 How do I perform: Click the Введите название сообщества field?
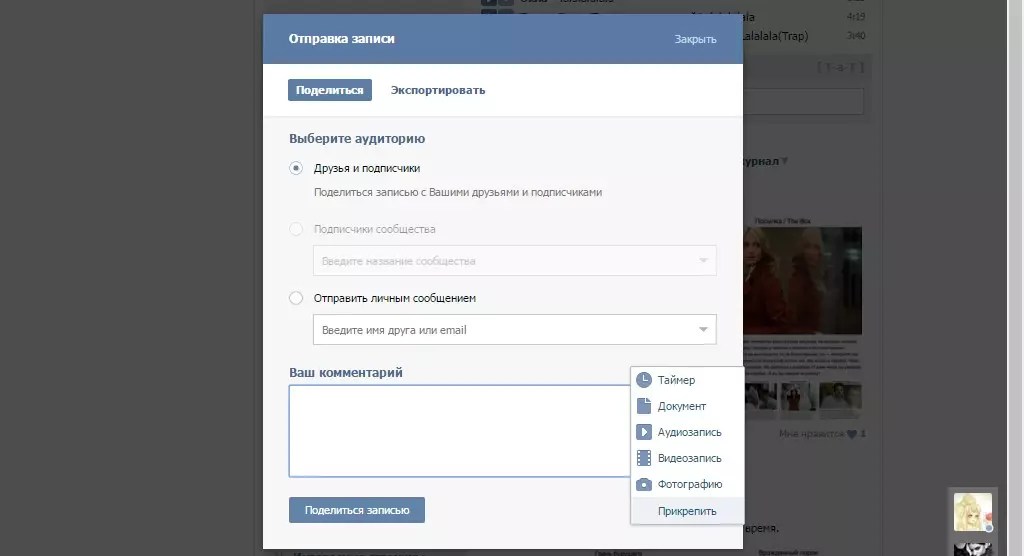click(515, 260)
